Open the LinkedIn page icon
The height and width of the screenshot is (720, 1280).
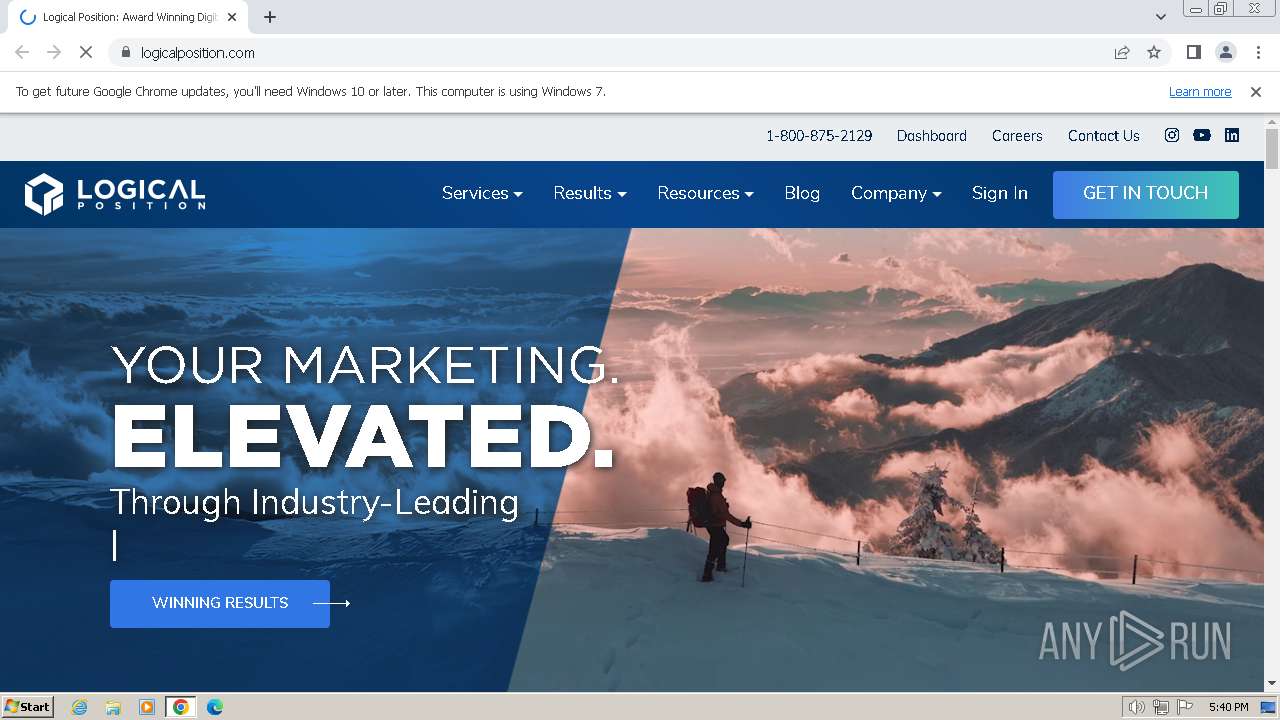tap(1232, 135)
